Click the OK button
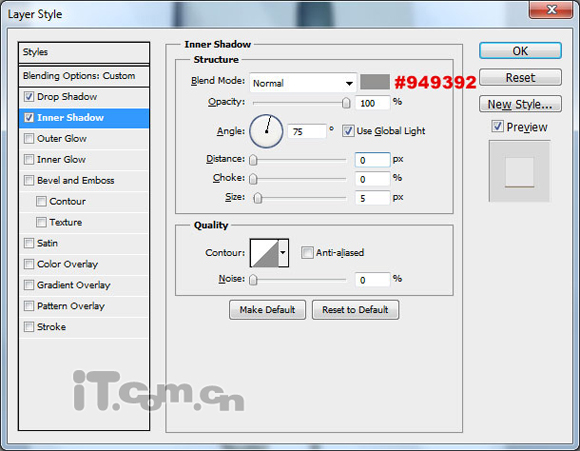 (520, 51)
